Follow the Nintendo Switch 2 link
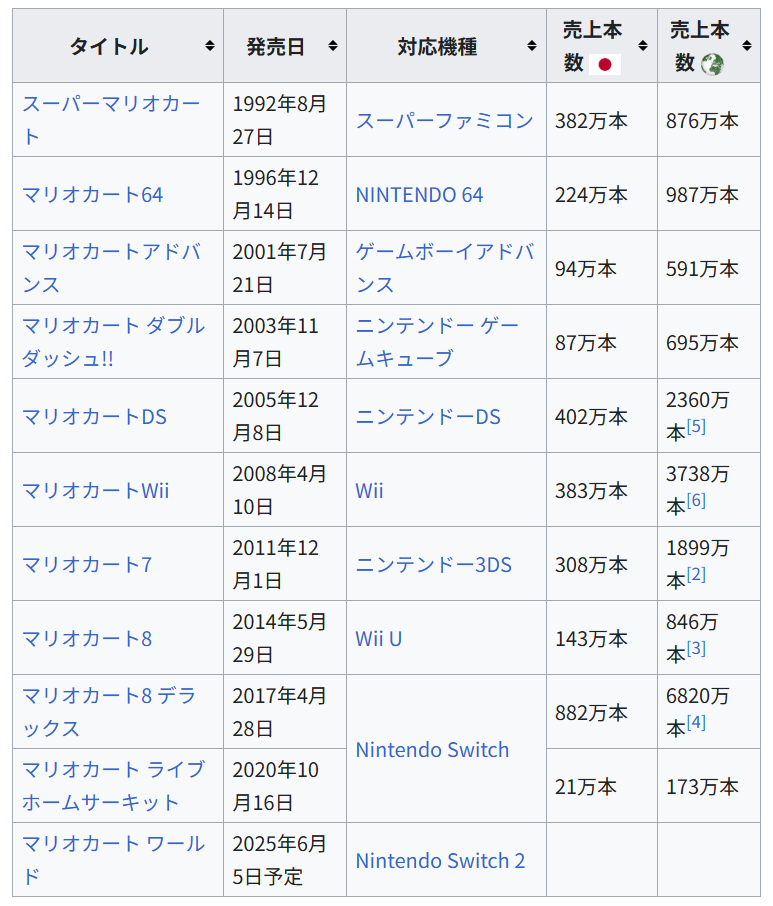The width and height of the screenshot is (773, 906). pyautogui.click(x=440, y=860)
